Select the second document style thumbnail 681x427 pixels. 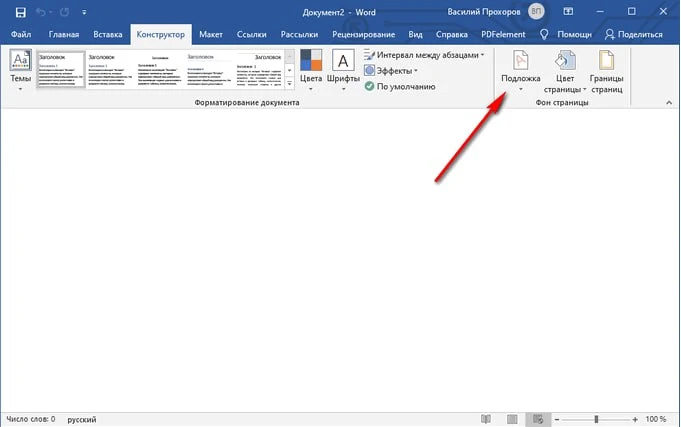coord(110,70)
